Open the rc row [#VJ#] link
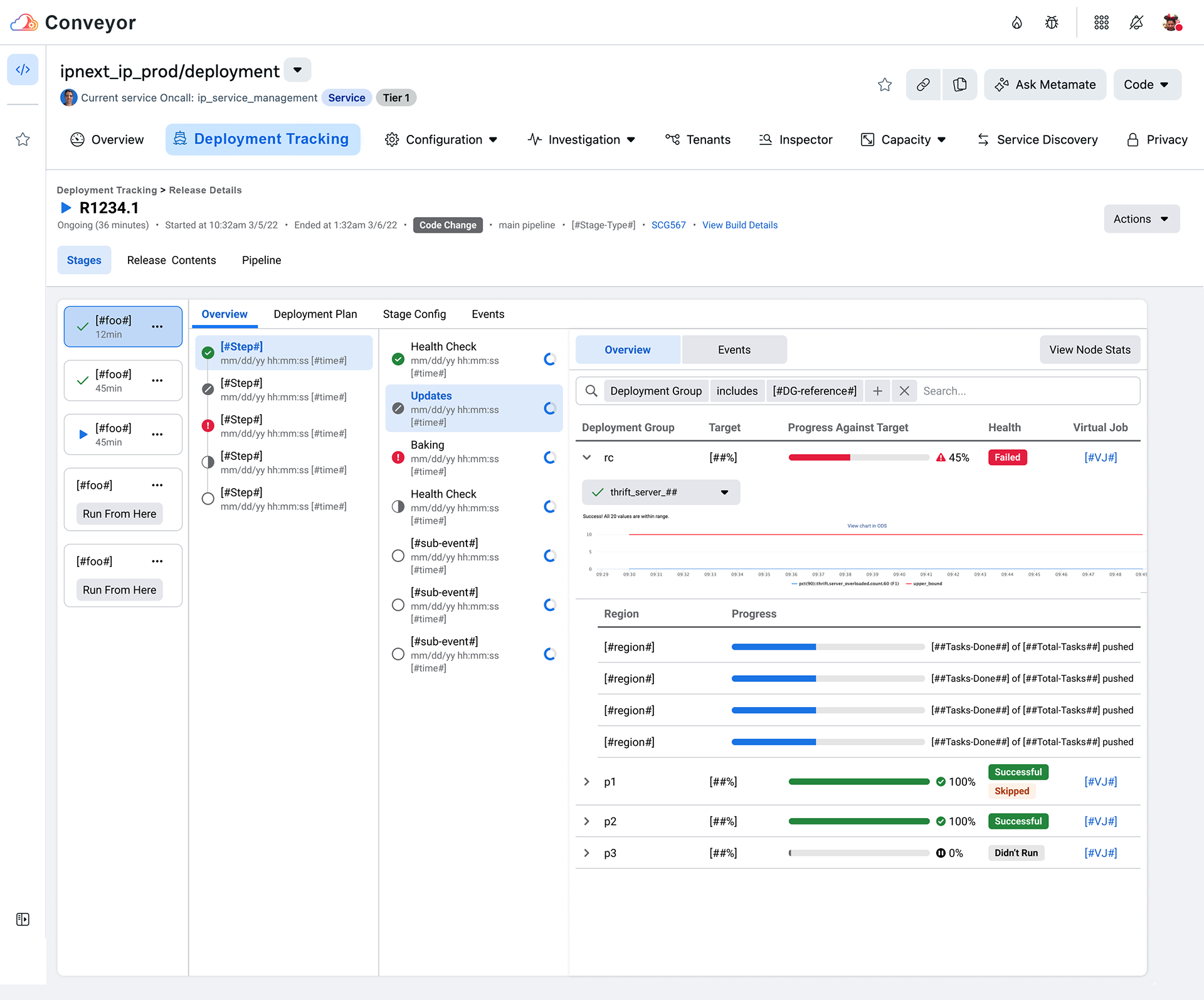This screenshot has width=1204, height=1000. (x=1101, y=457)
